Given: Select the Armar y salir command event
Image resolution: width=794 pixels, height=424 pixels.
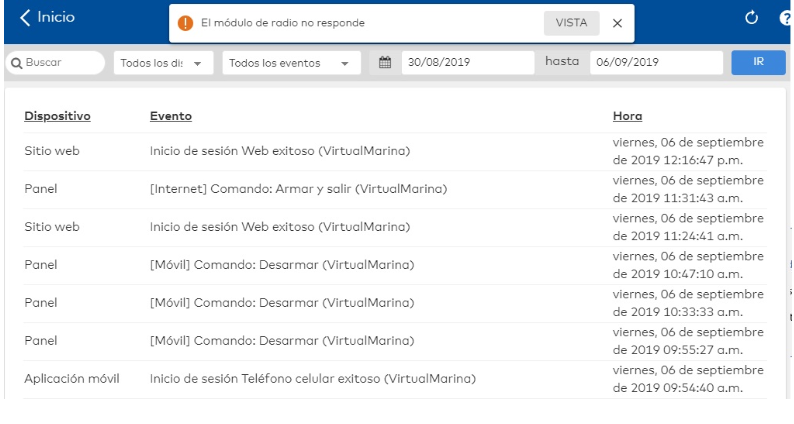Looking at the screenshot, I should (395, 189).
